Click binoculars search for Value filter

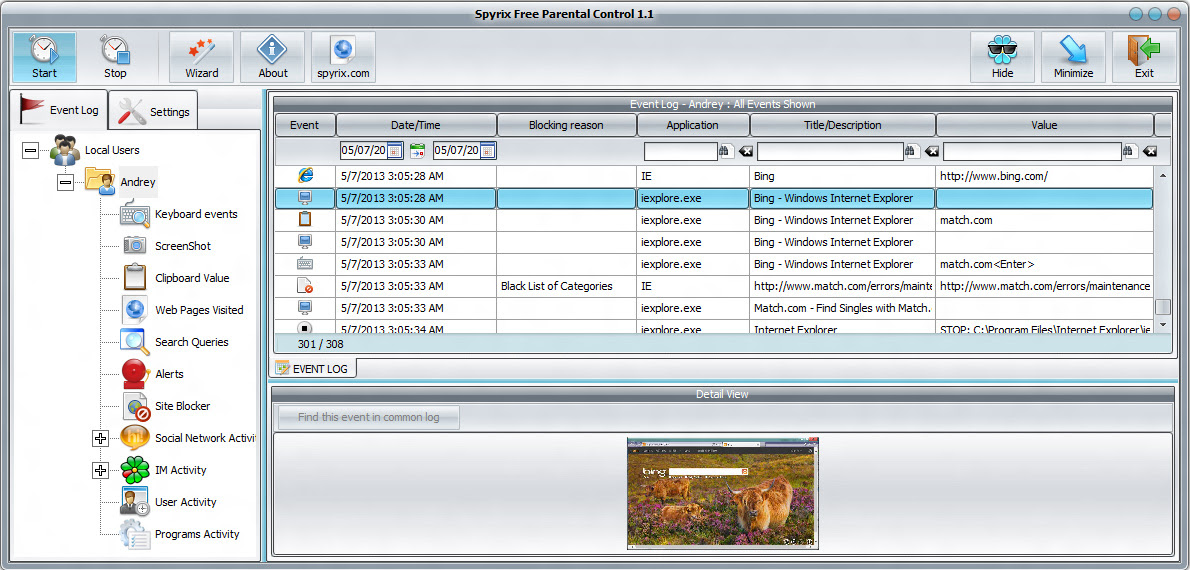coord(1129,151)
